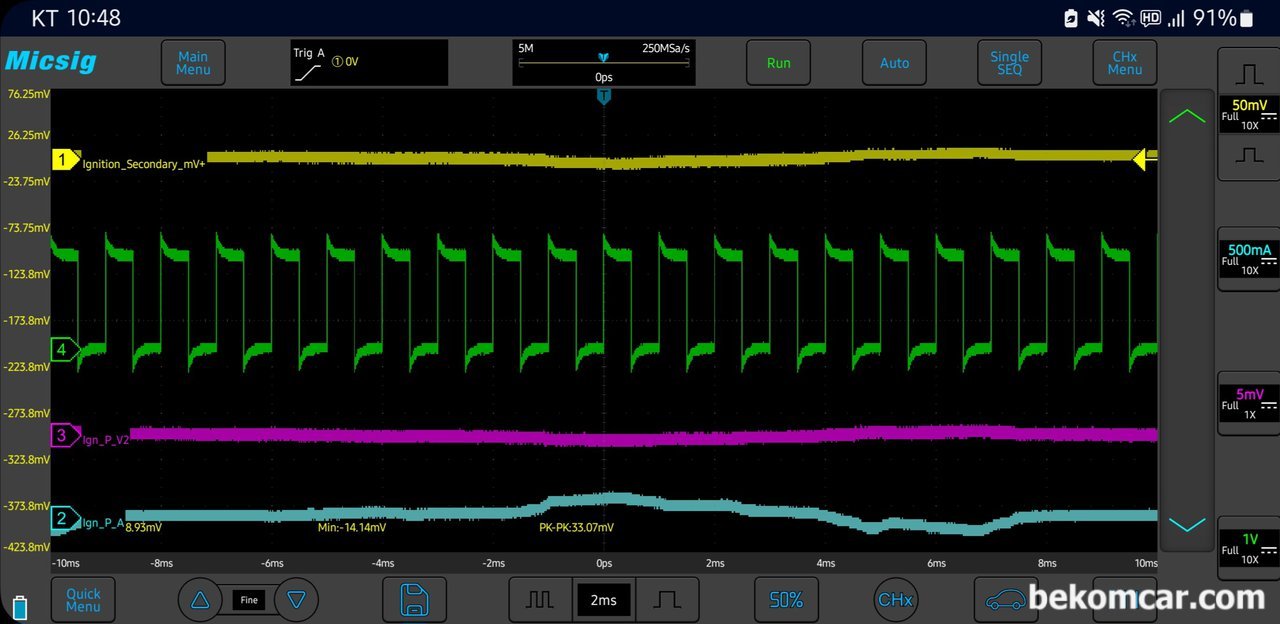Click the blue down chevron in channel strip
Screen dimensions: 1280x624
point(1187,525)
